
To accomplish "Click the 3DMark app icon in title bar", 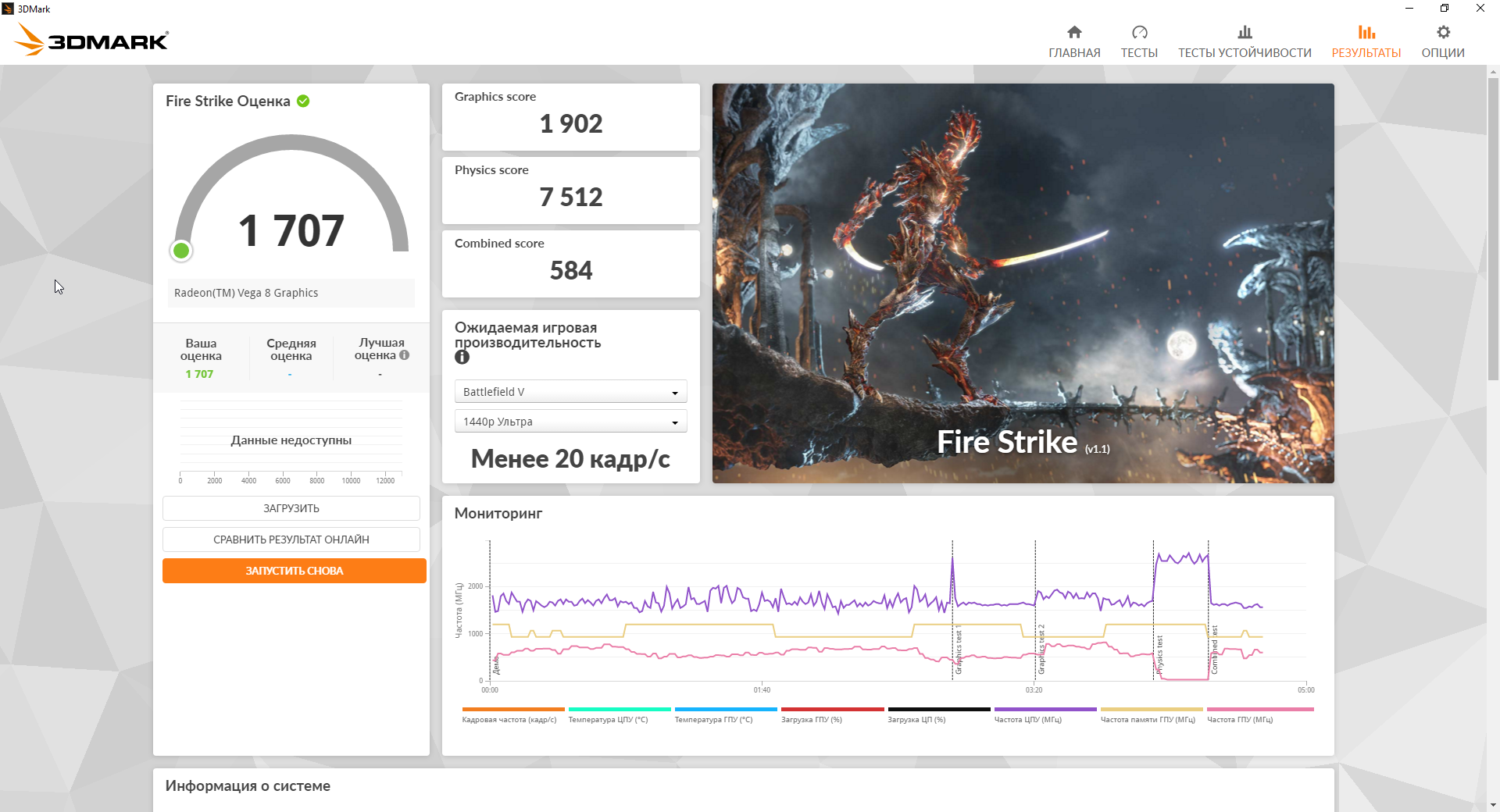I will (8, 9).
